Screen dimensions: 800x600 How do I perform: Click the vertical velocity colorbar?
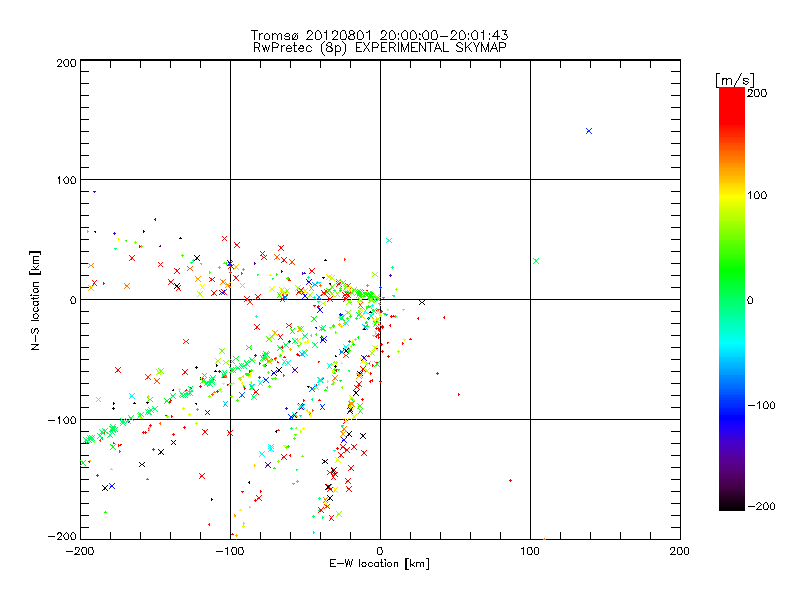(x=732, y=299)
